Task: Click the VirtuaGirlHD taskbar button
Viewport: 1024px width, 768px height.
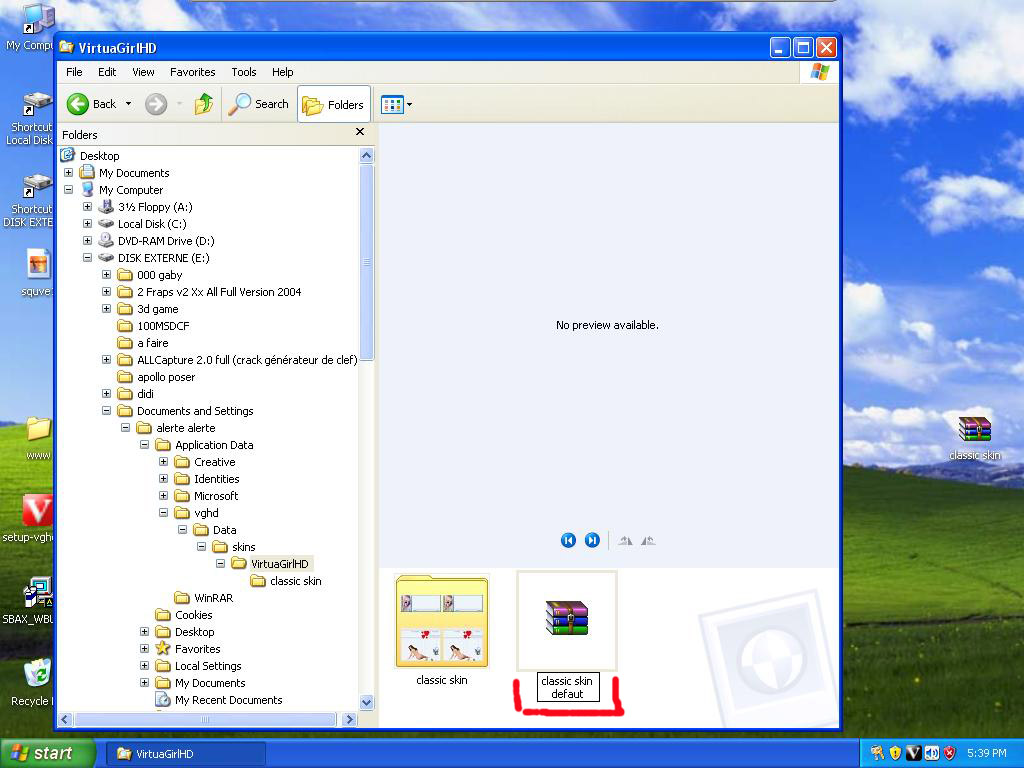Action: 186,754
